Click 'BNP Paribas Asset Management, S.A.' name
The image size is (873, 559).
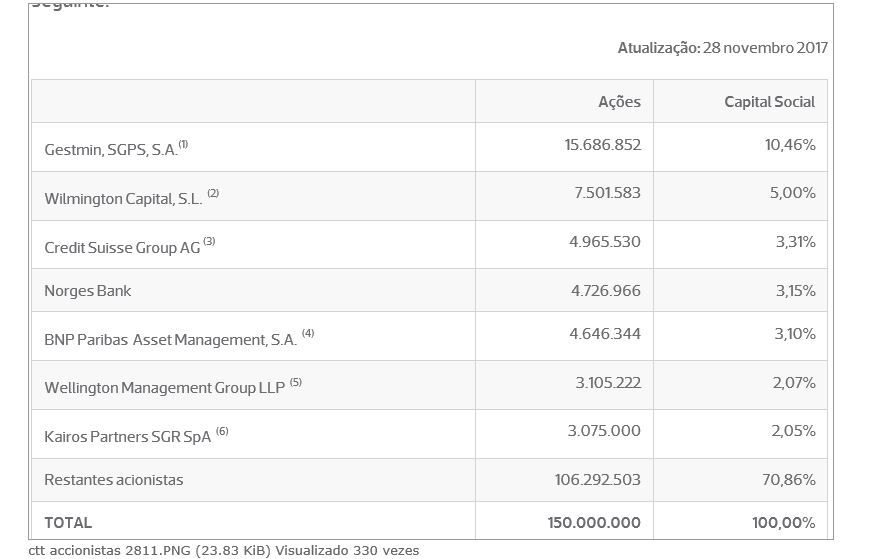point(170,340)
